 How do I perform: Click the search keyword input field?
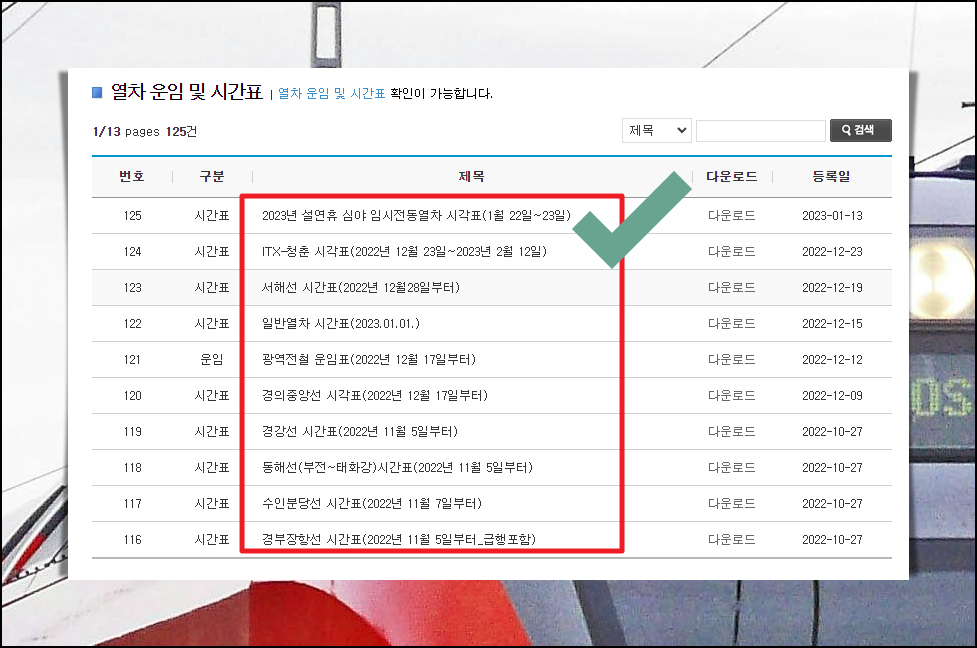(760, 131)
